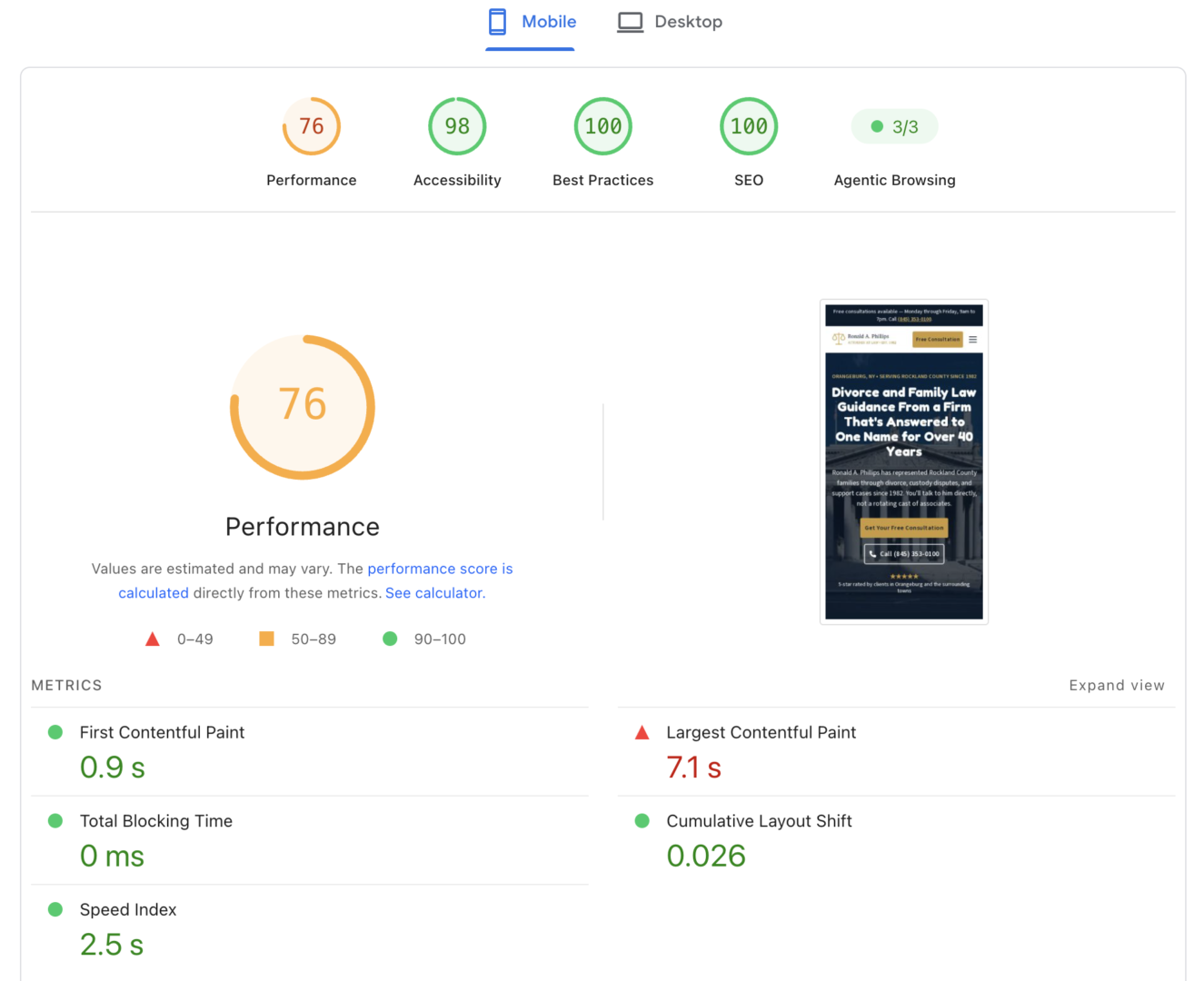This screenshot has width=1204, height=981.
Task: Click the red triangle beside Largest Contentful Paint
Action: [x=642, y=732]
